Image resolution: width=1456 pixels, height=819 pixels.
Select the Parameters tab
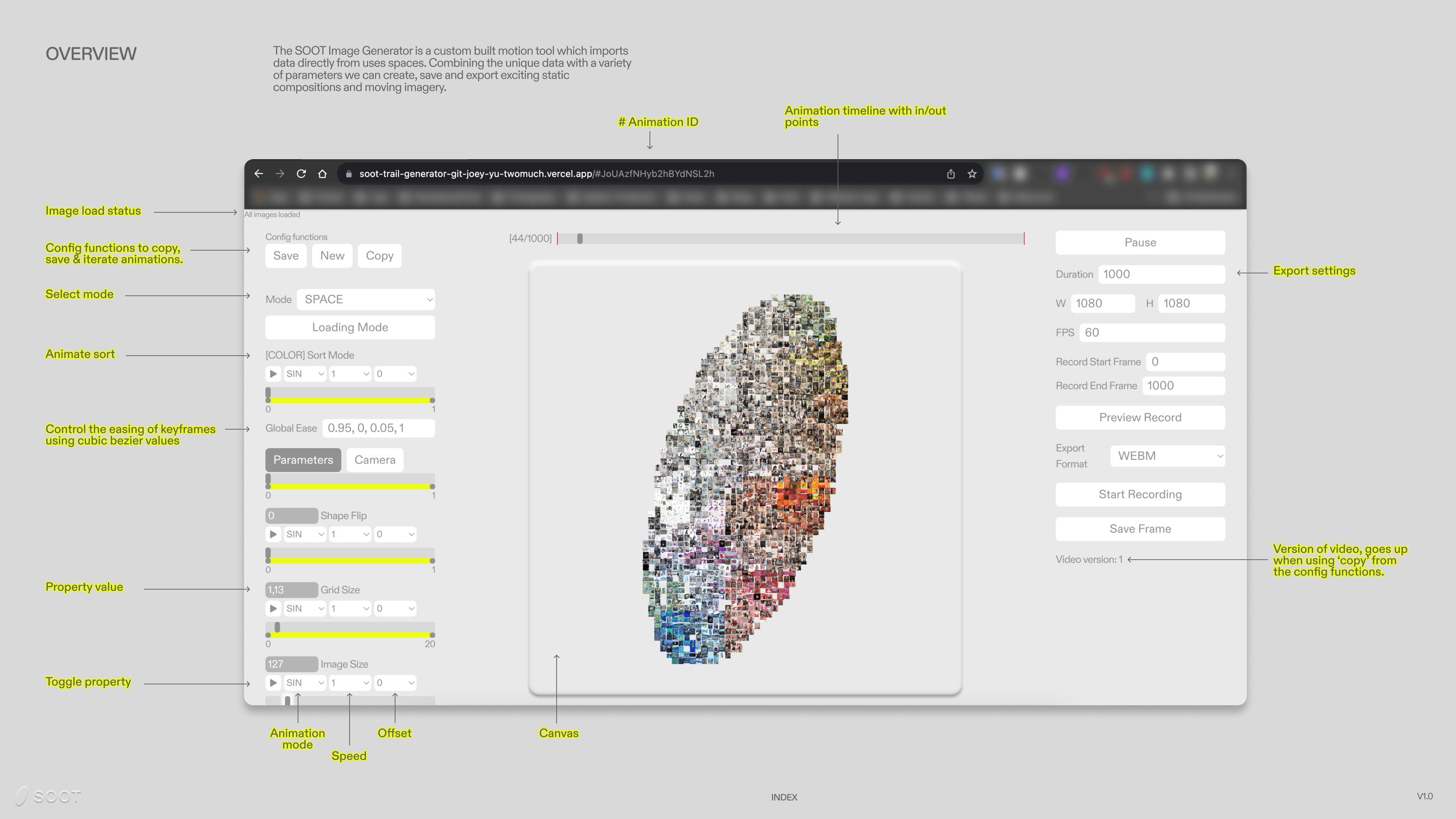coord(303,460)
